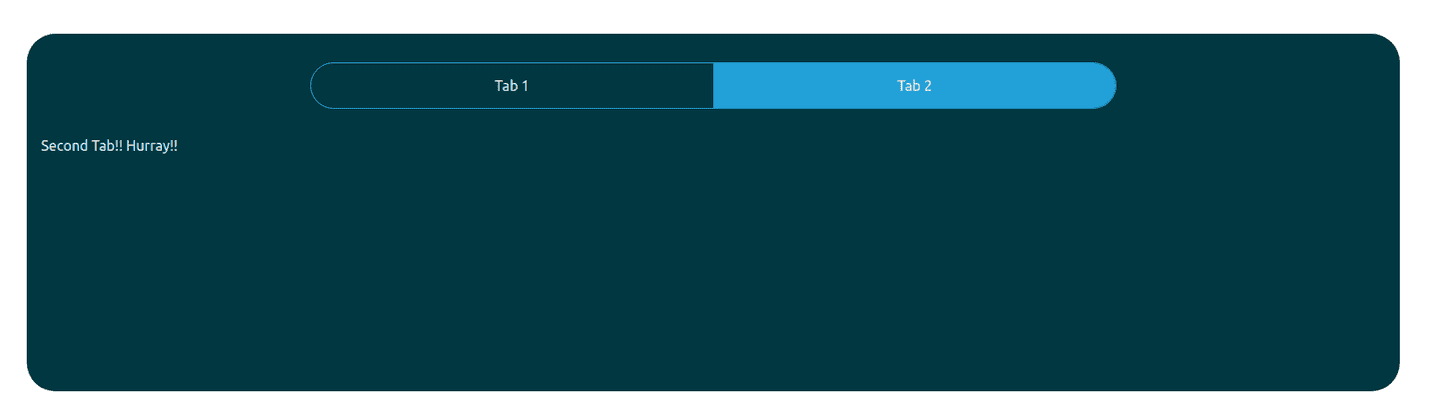Click the 'Second Tab!! Hurray!!' text
Image resolution: width=1440 pixels, height=417 pixels.
[x=109, y=146]
